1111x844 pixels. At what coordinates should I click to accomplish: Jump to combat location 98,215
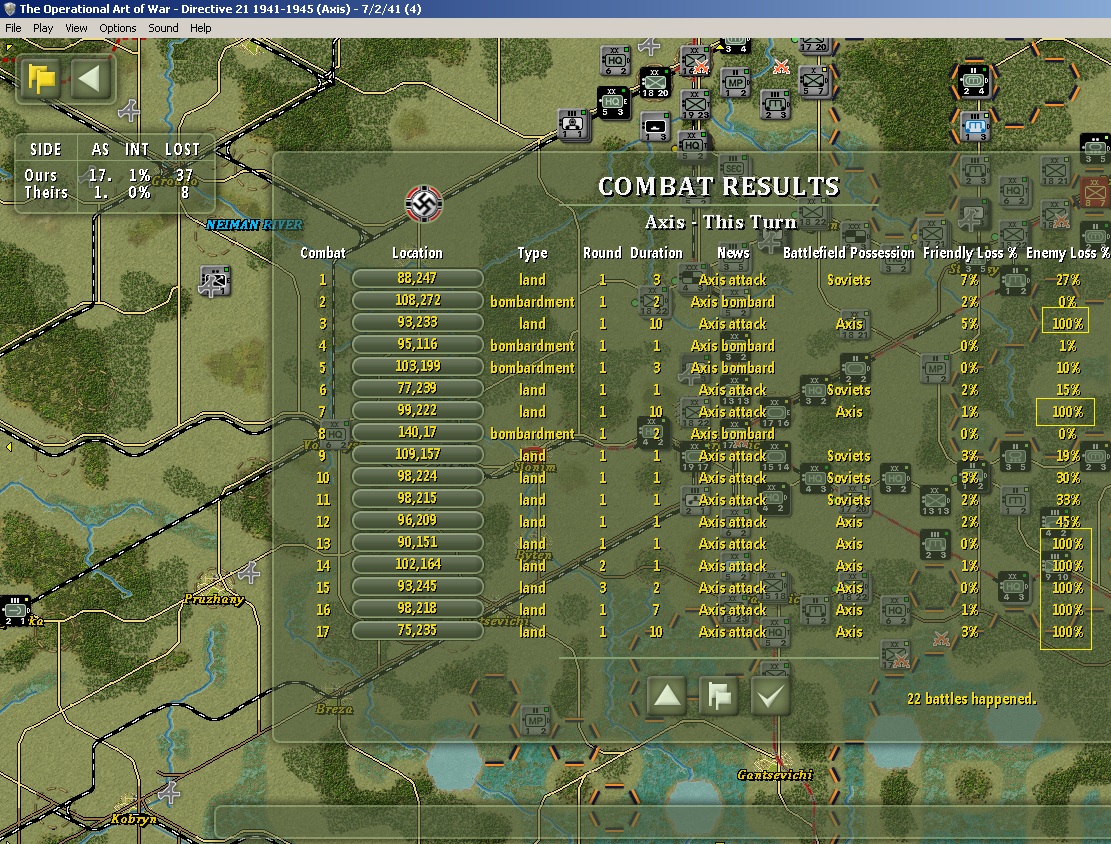pos(417,498)
